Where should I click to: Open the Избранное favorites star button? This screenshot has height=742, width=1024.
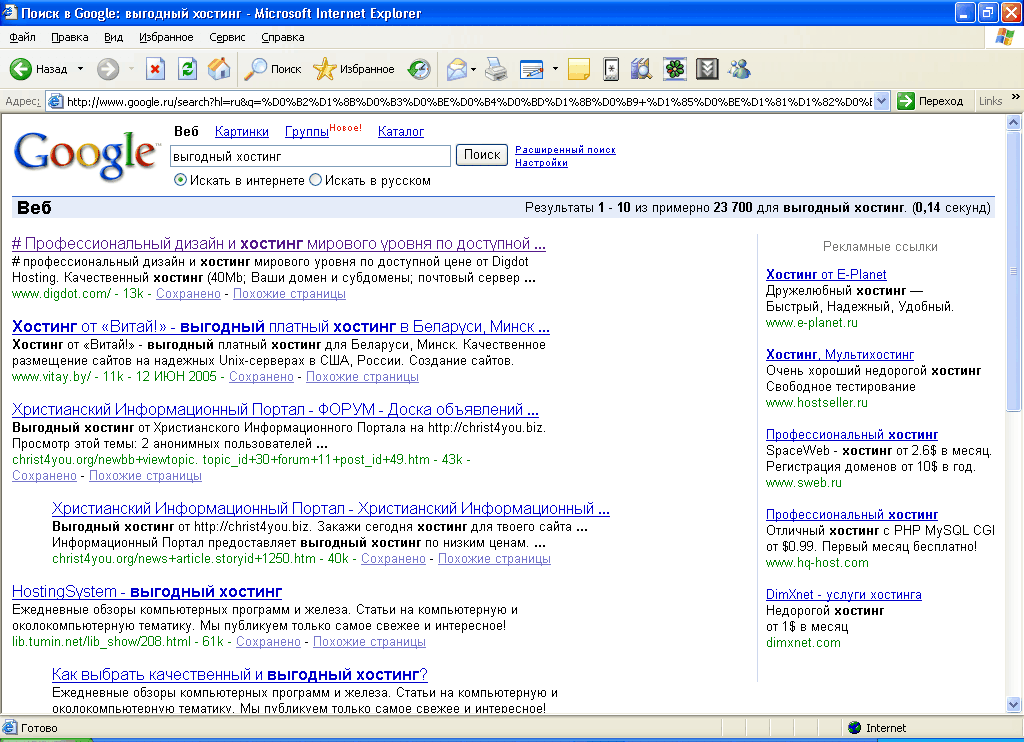(x=353, y=69)
